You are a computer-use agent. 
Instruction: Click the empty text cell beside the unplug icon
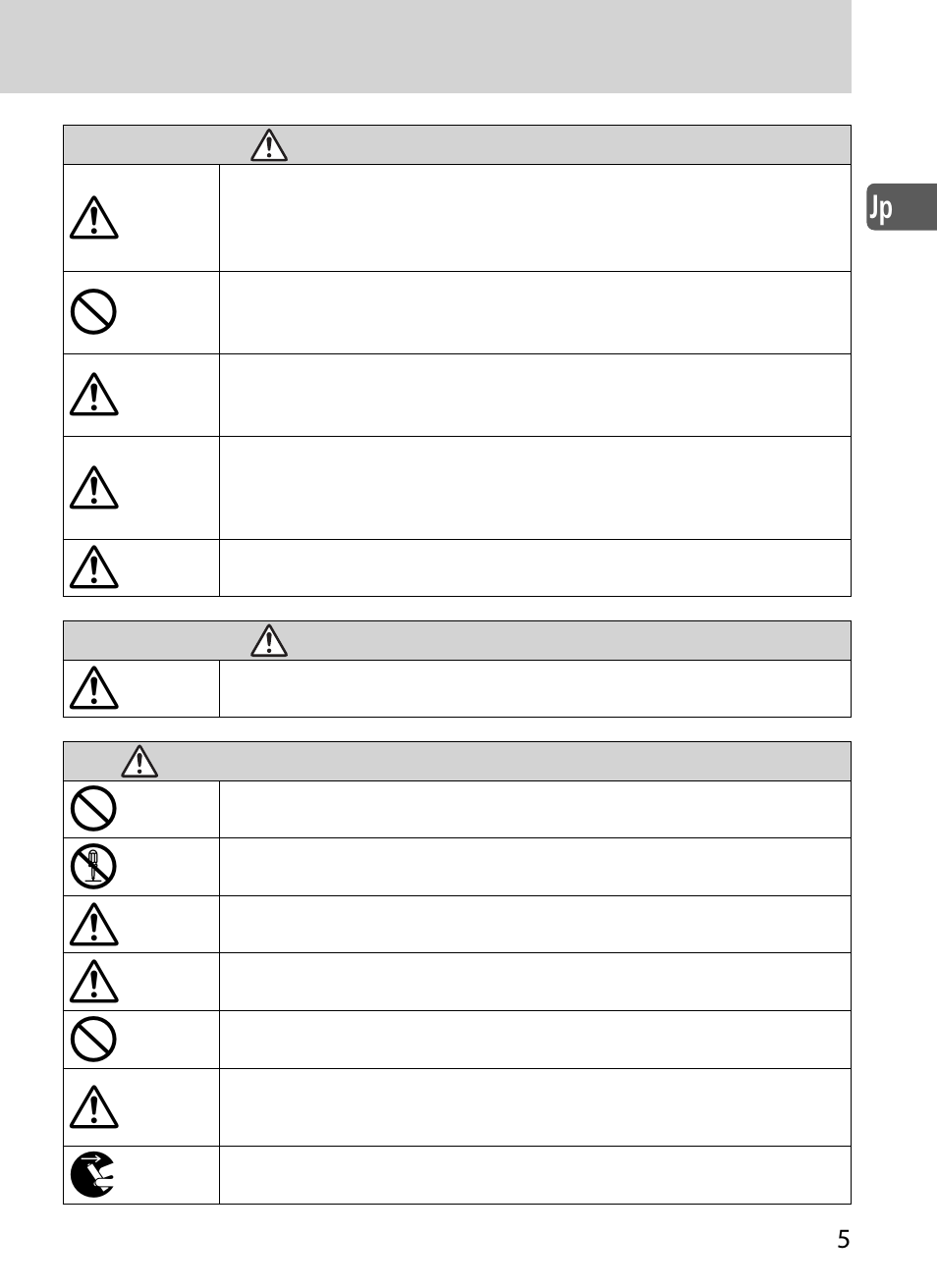[x=534, y=1175]
